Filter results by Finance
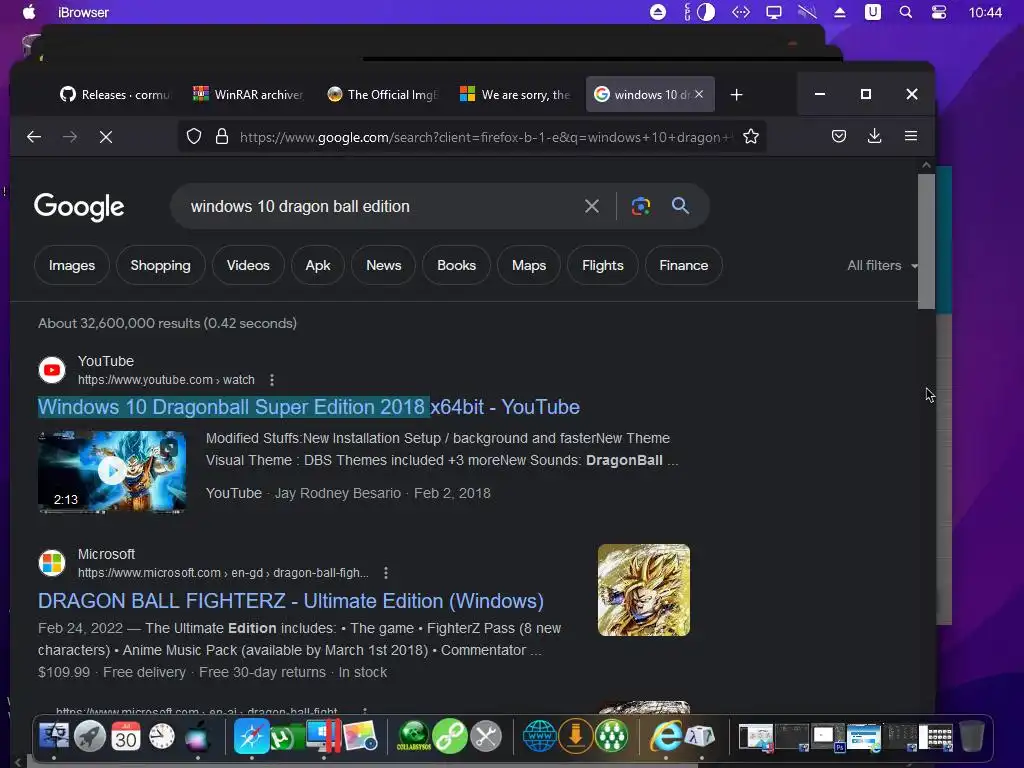 point(684,265)
